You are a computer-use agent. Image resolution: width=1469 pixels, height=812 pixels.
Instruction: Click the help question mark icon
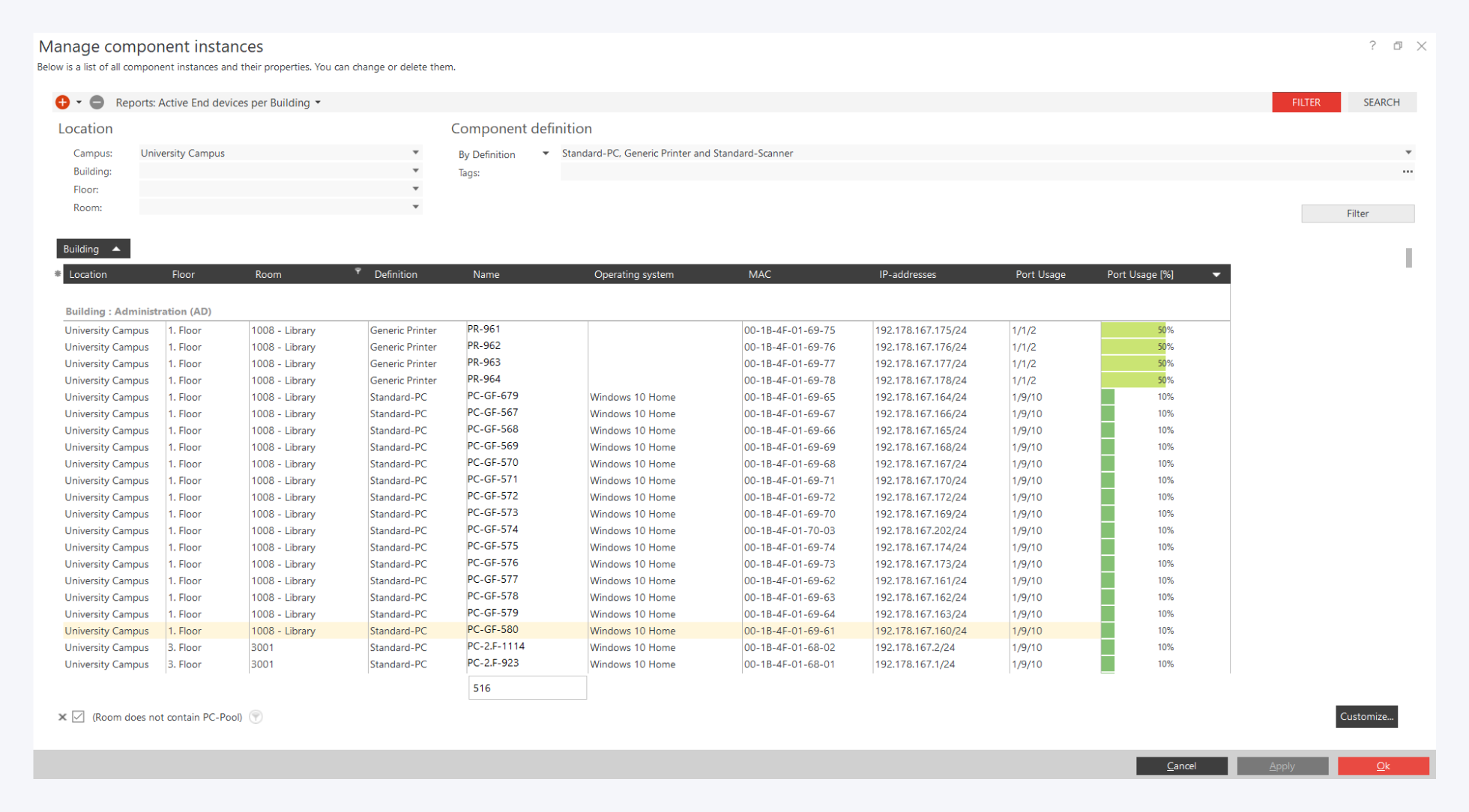pyautogui.click(x=1372, y=46)
